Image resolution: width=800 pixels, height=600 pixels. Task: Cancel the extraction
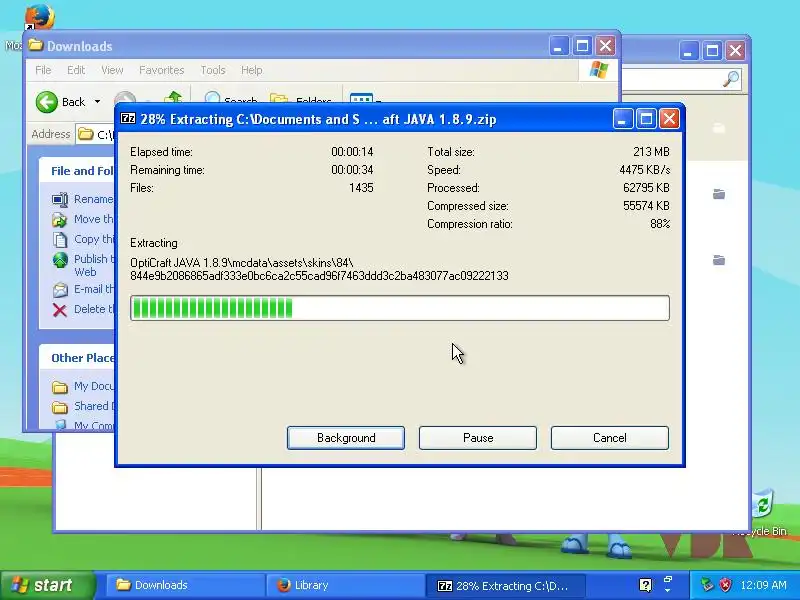(610, 438)
